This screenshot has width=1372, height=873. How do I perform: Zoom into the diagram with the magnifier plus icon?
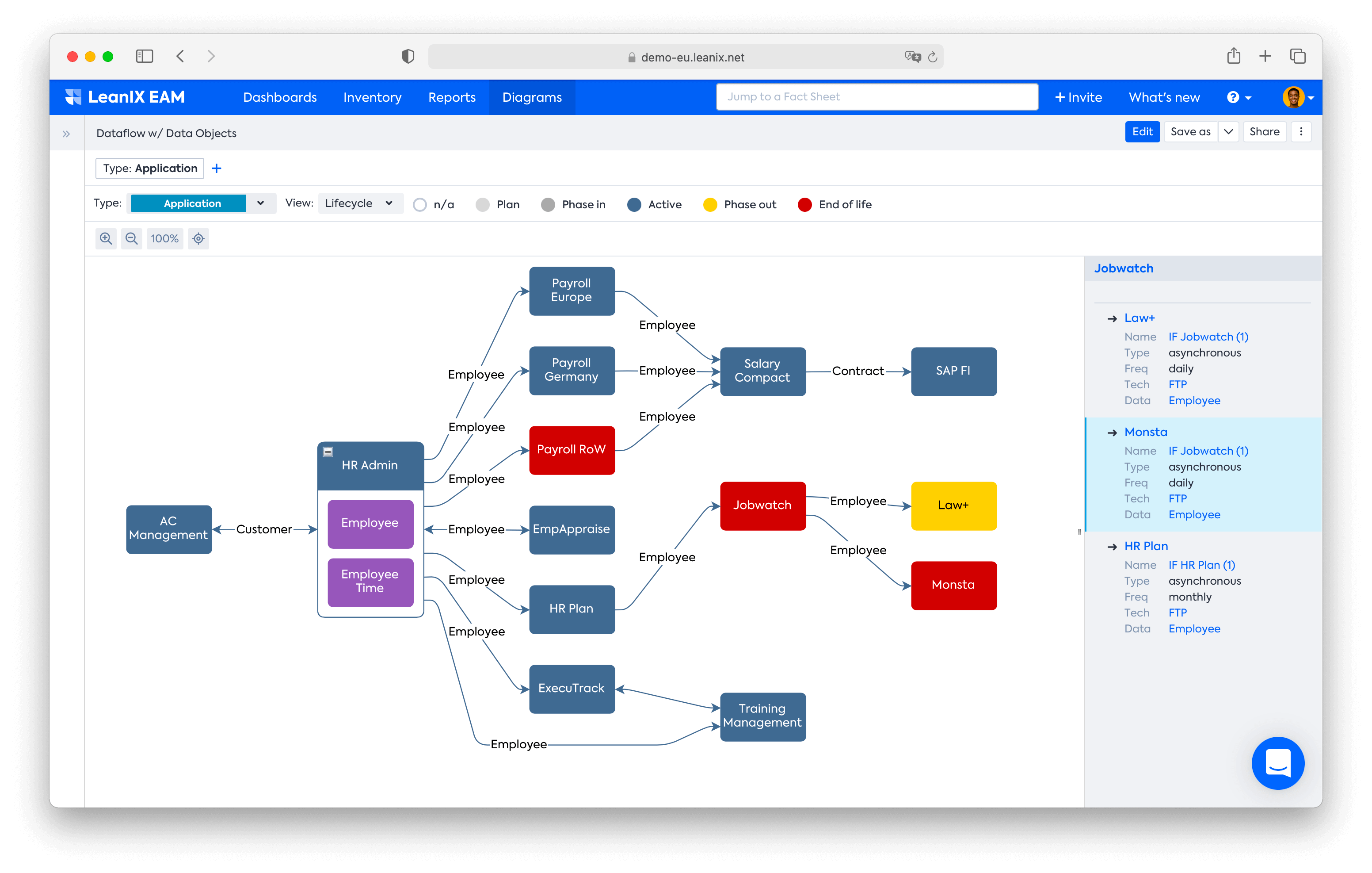coord(105,238)
